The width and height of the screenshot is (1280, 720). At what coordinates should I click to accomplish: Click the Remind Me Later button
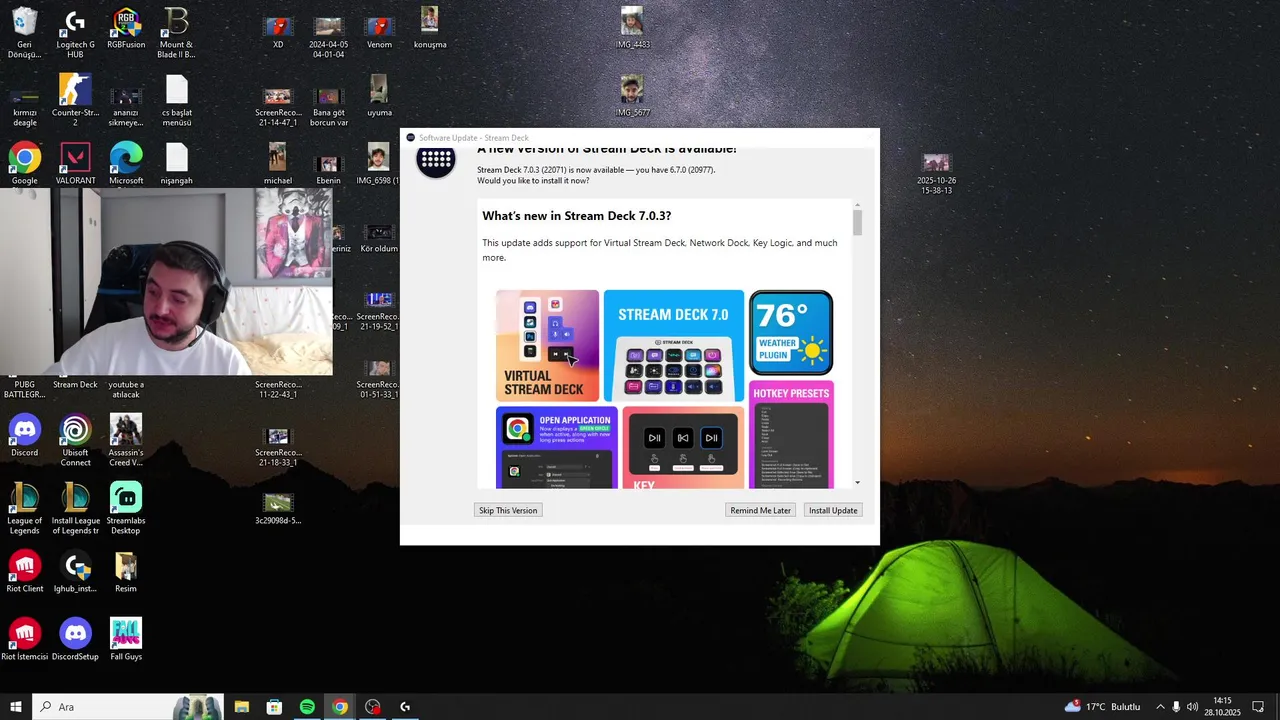(760, 510)
